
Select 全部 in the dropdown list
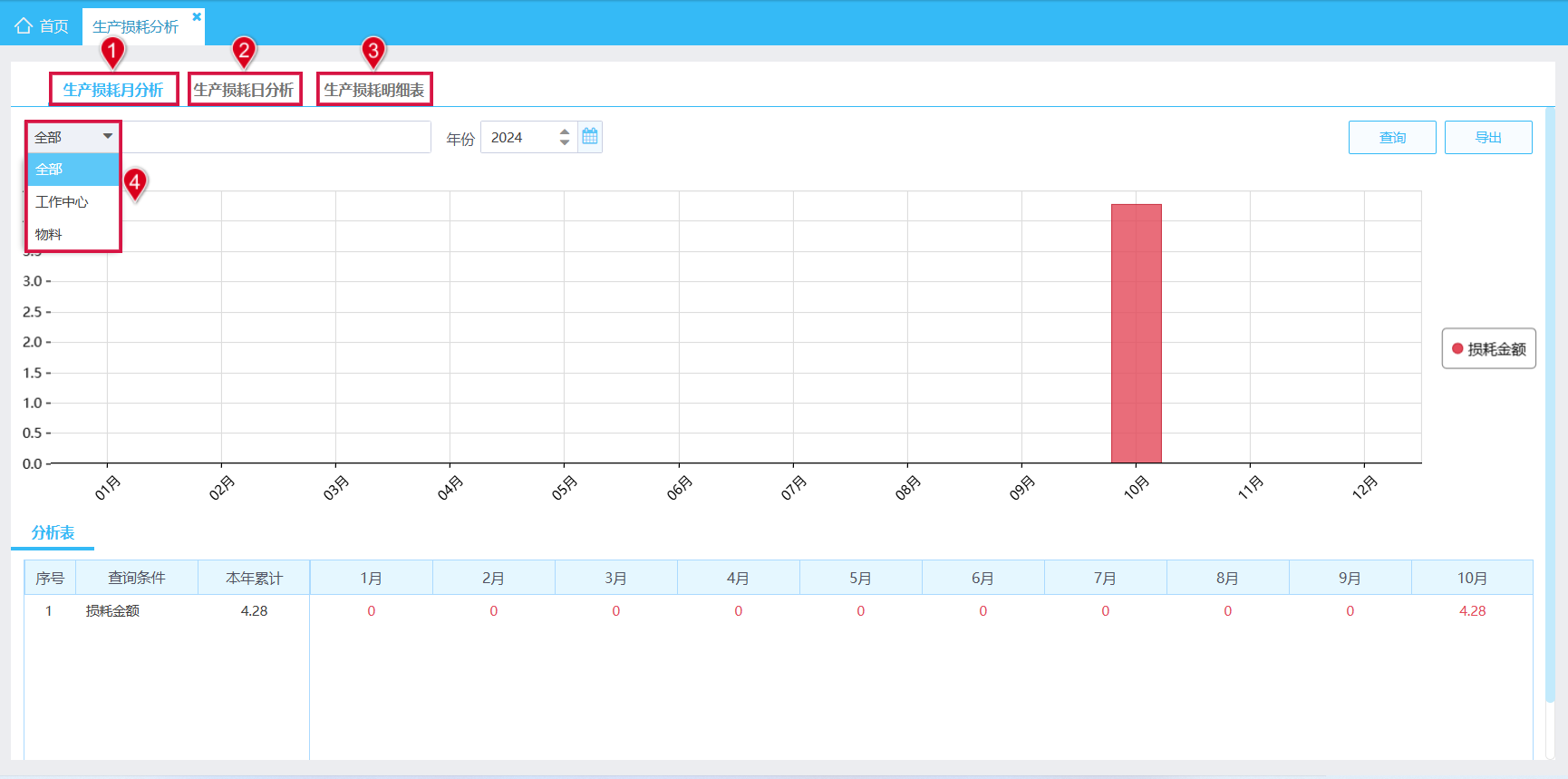click(73, 170)
